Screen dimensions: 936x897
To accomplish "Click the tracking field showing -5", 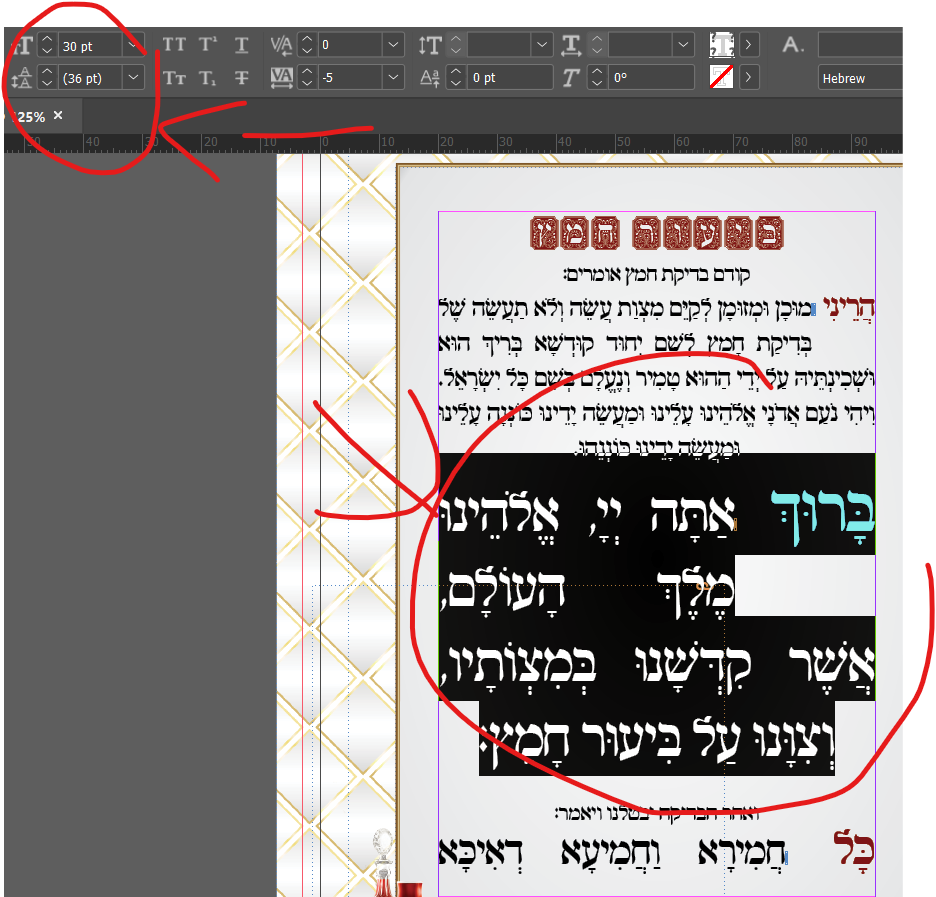I will (x=350, y=78).
